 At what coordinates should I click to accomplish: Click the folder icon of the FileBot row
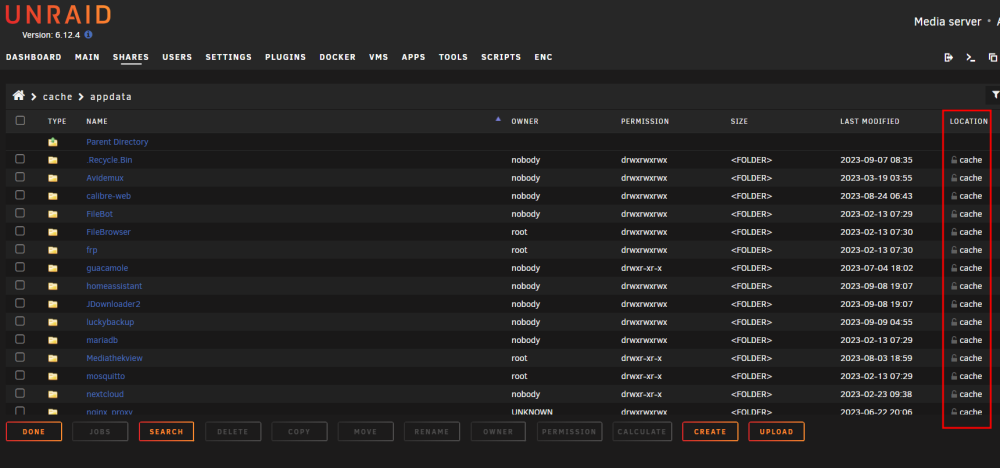pos(52,214)
